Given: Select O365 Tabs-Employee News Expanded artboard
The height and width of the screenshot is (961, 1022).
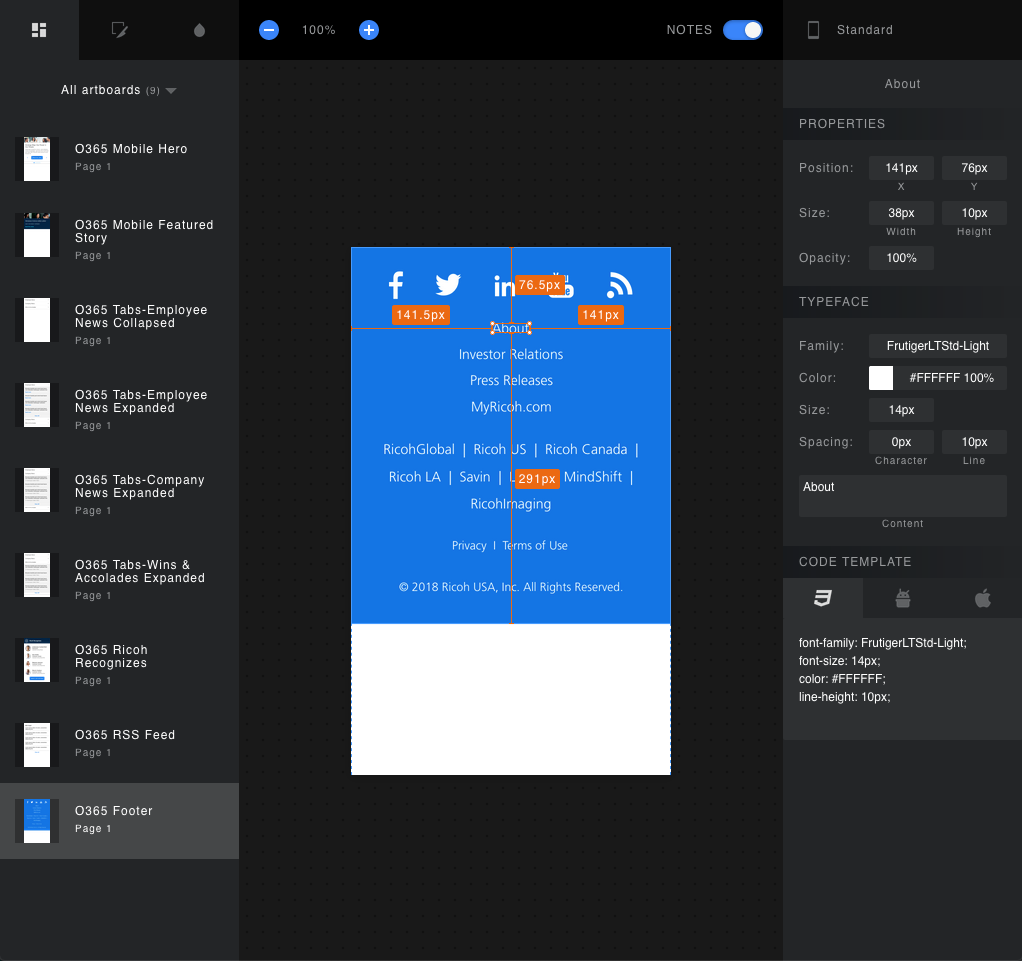Looking at the screenshot, I should pos(119,409).
